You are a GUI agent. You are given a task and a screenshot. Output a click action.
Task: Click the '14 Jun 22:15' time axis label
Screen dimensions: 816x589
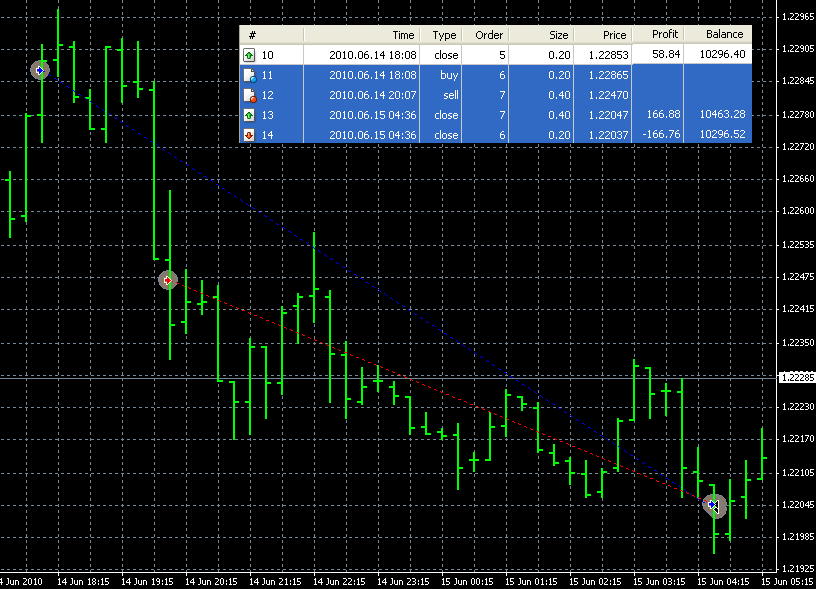coord(339,582)
